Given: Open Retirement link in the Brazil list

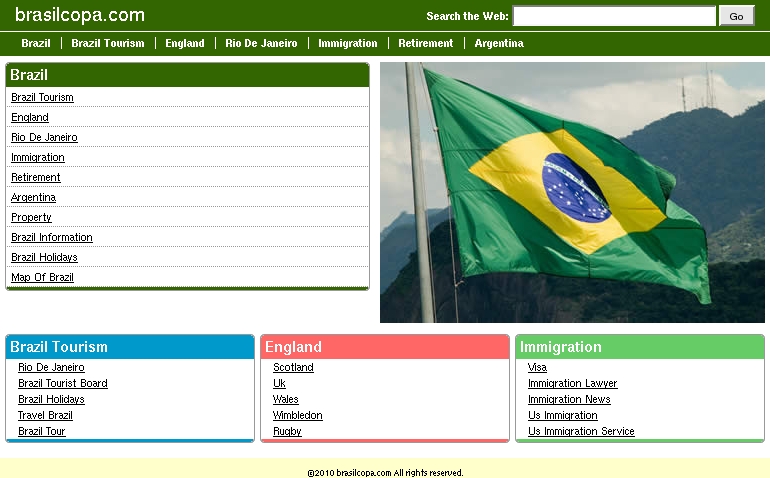Looking at the screenshot, I should click(x=36, y=177).
